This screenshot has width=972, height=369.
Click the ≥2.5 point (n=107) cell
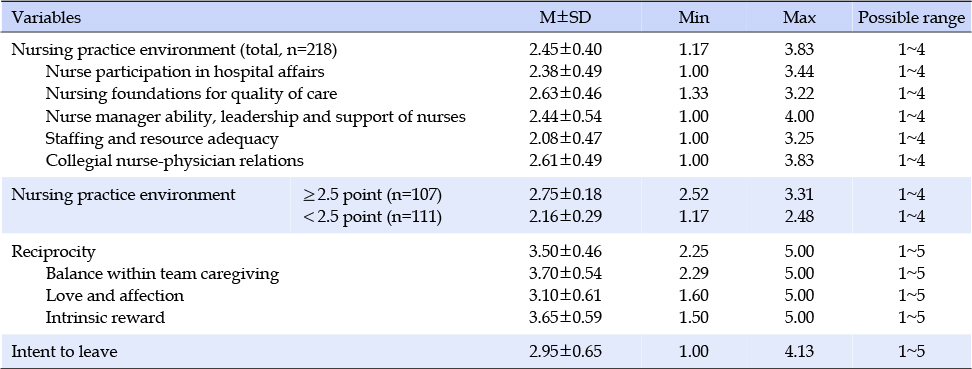372,195
